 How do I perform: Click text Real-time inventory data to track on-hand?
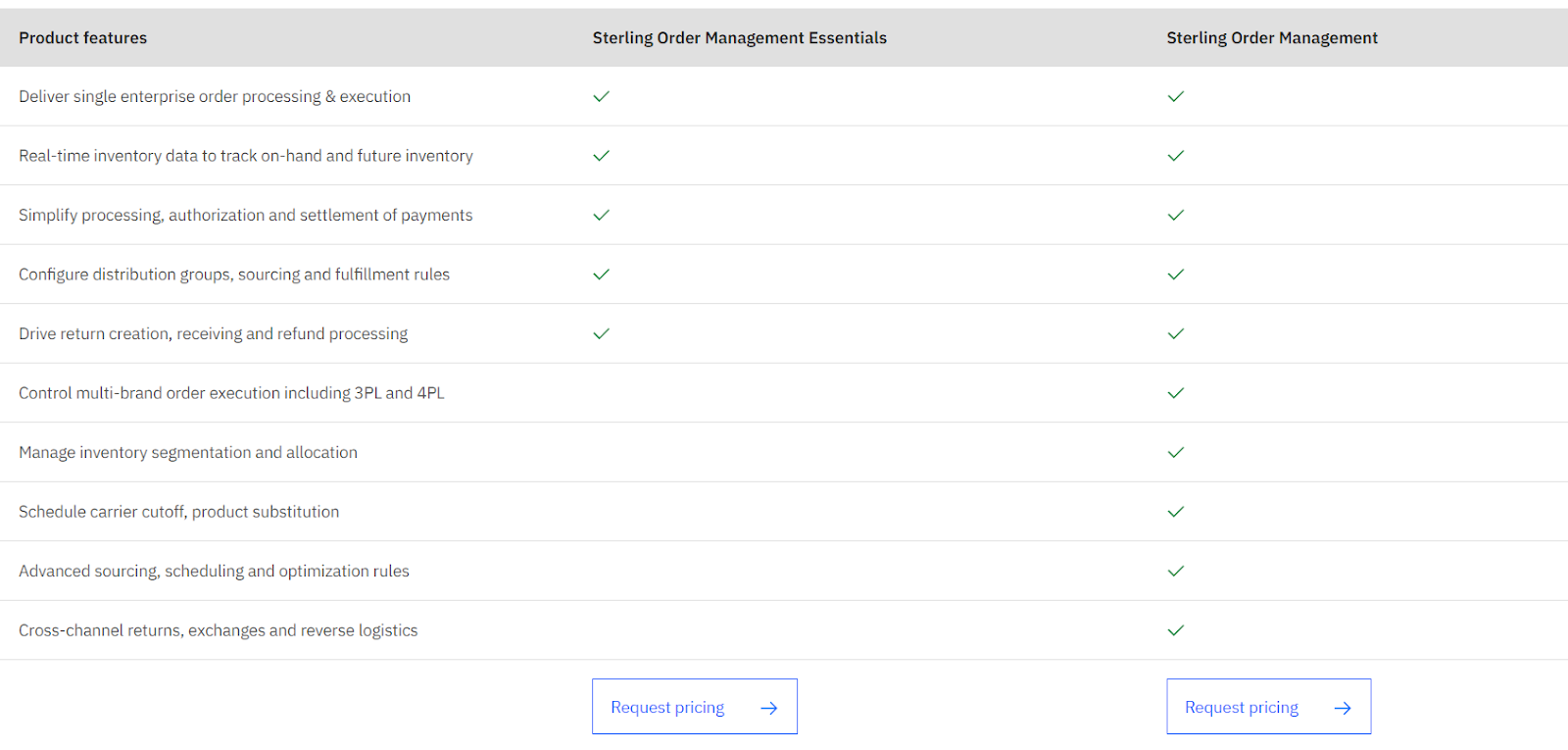point(246,156)
